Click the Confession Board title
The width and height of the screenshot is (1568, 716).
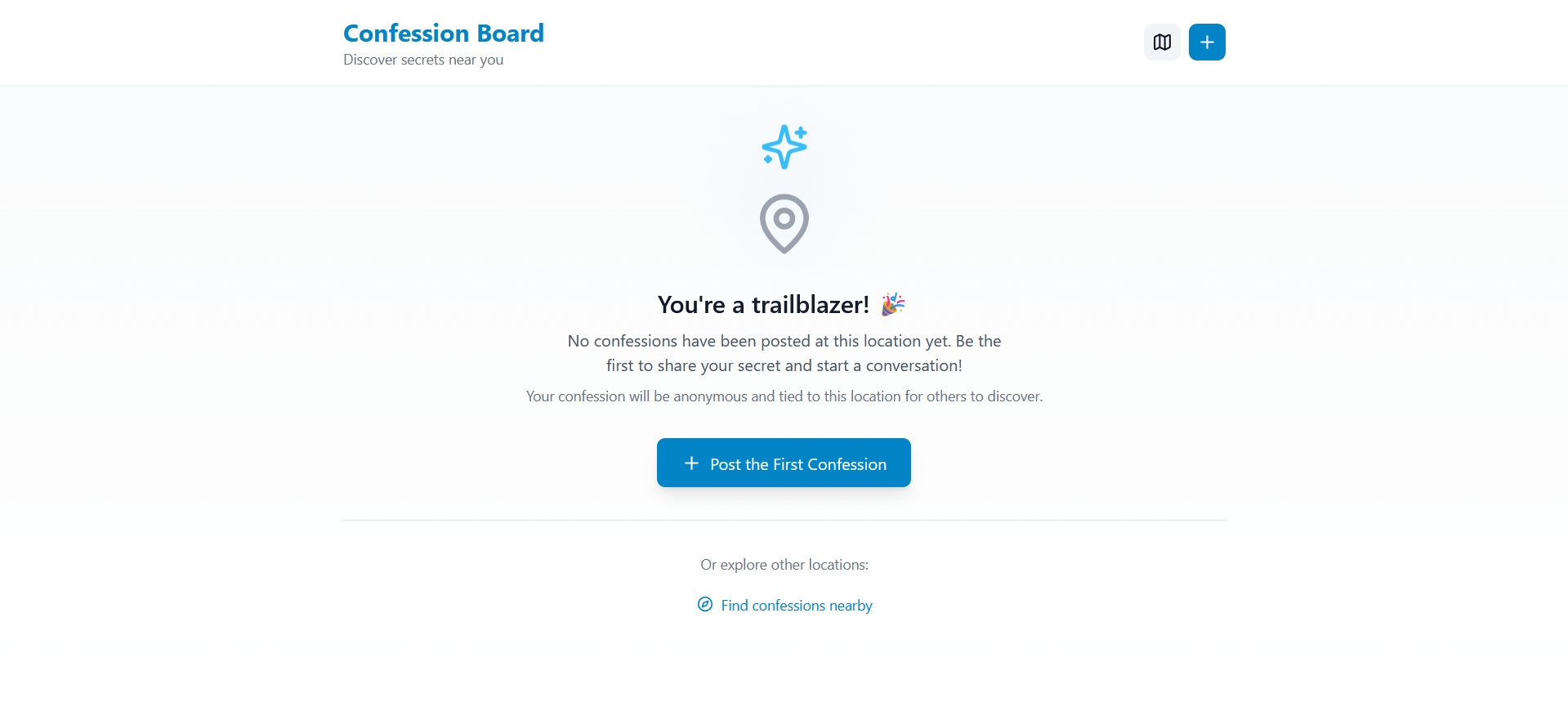pyautogui.click(x=443, y=33)
